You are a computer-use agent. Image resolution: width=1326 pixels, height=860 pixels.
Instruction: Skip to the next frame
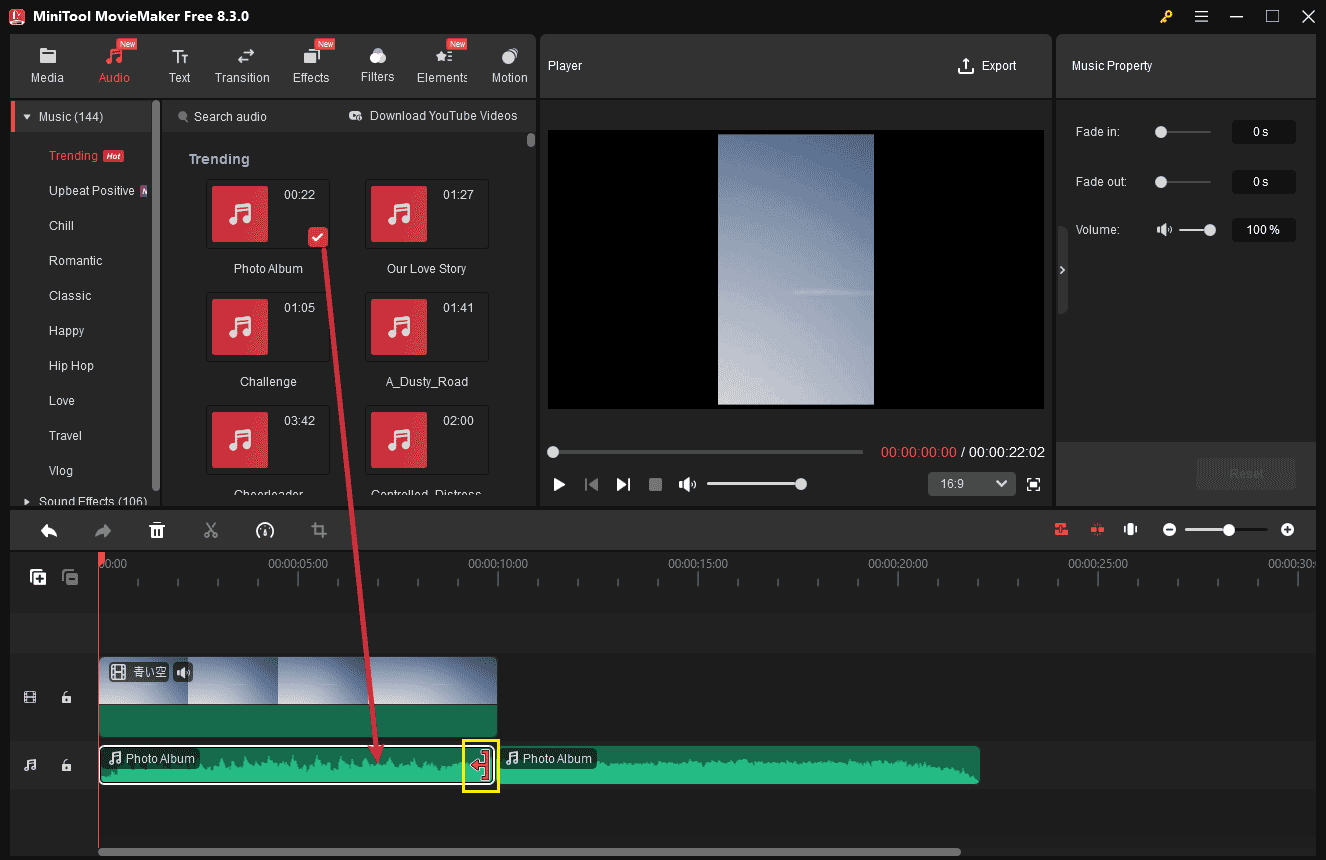(x=623, y=485)
